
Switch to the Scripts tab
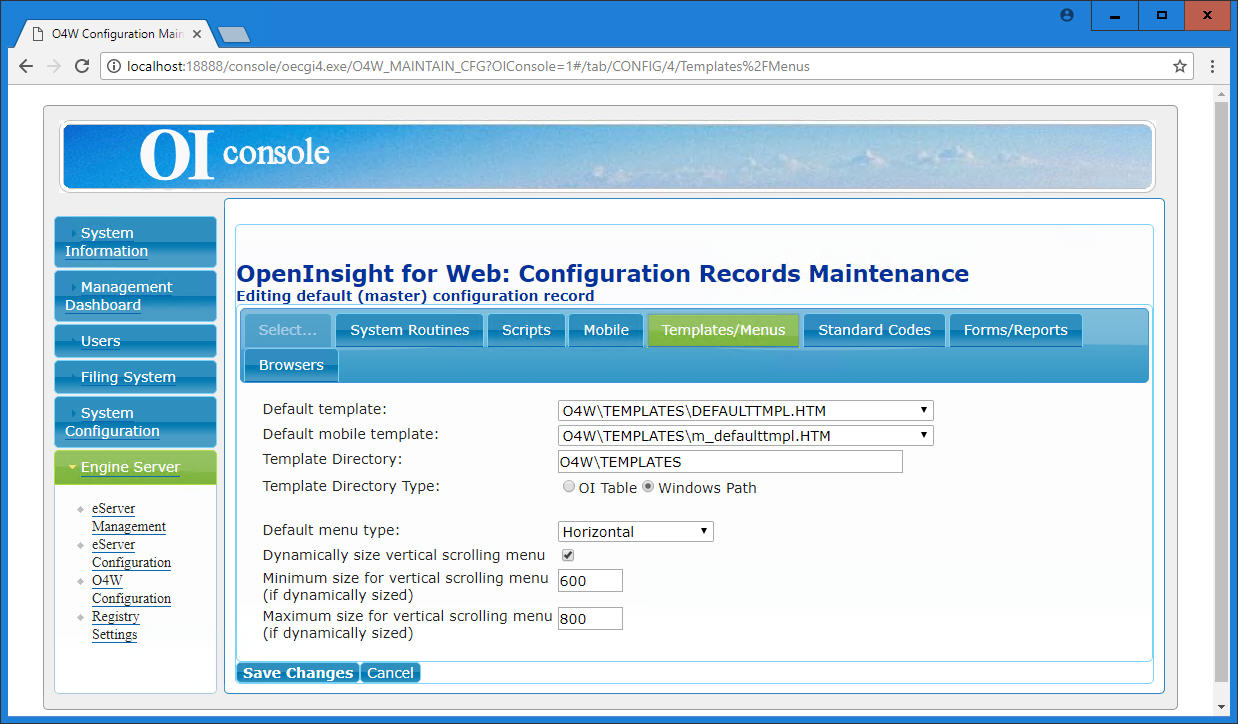coord(526,330)
